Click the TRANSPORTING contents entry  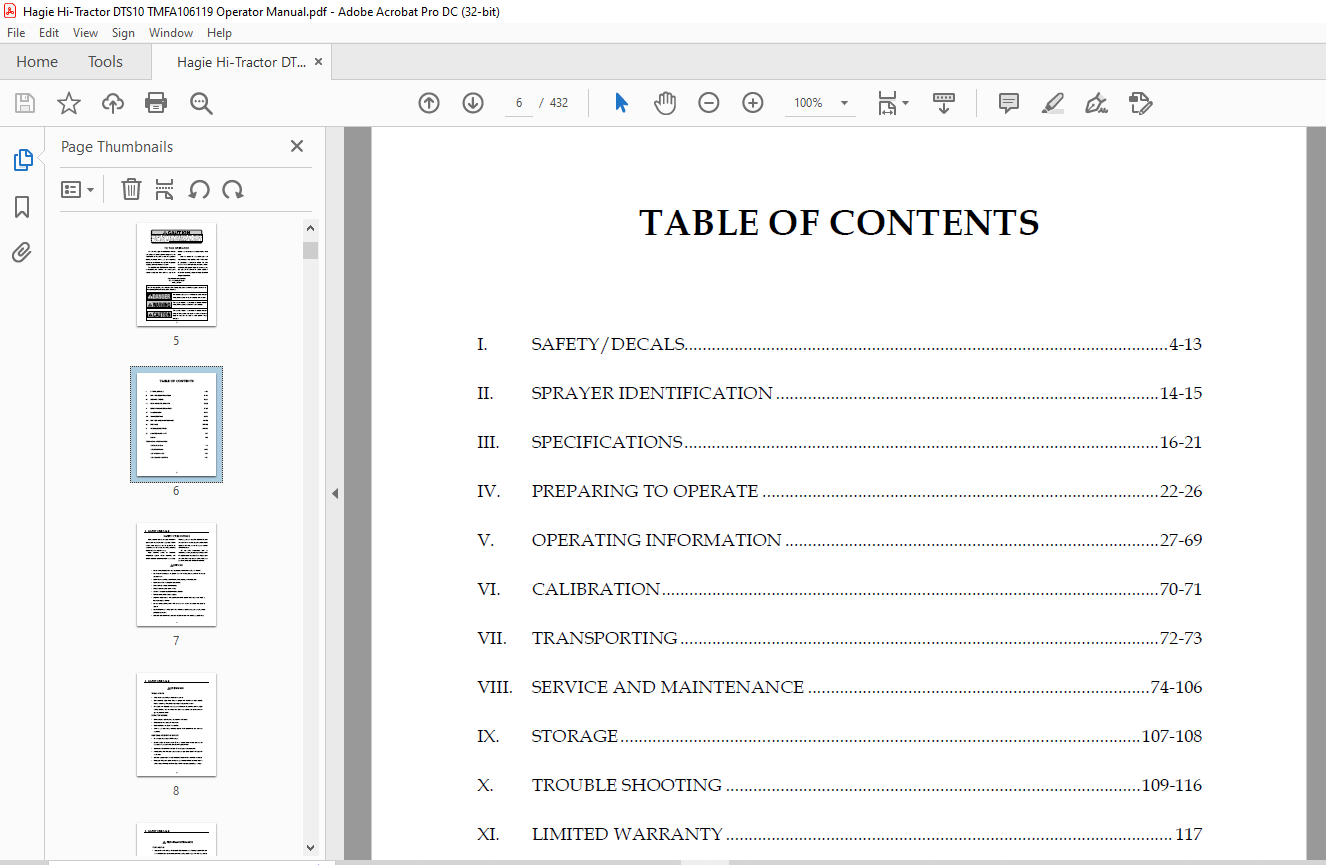[839, 639]
